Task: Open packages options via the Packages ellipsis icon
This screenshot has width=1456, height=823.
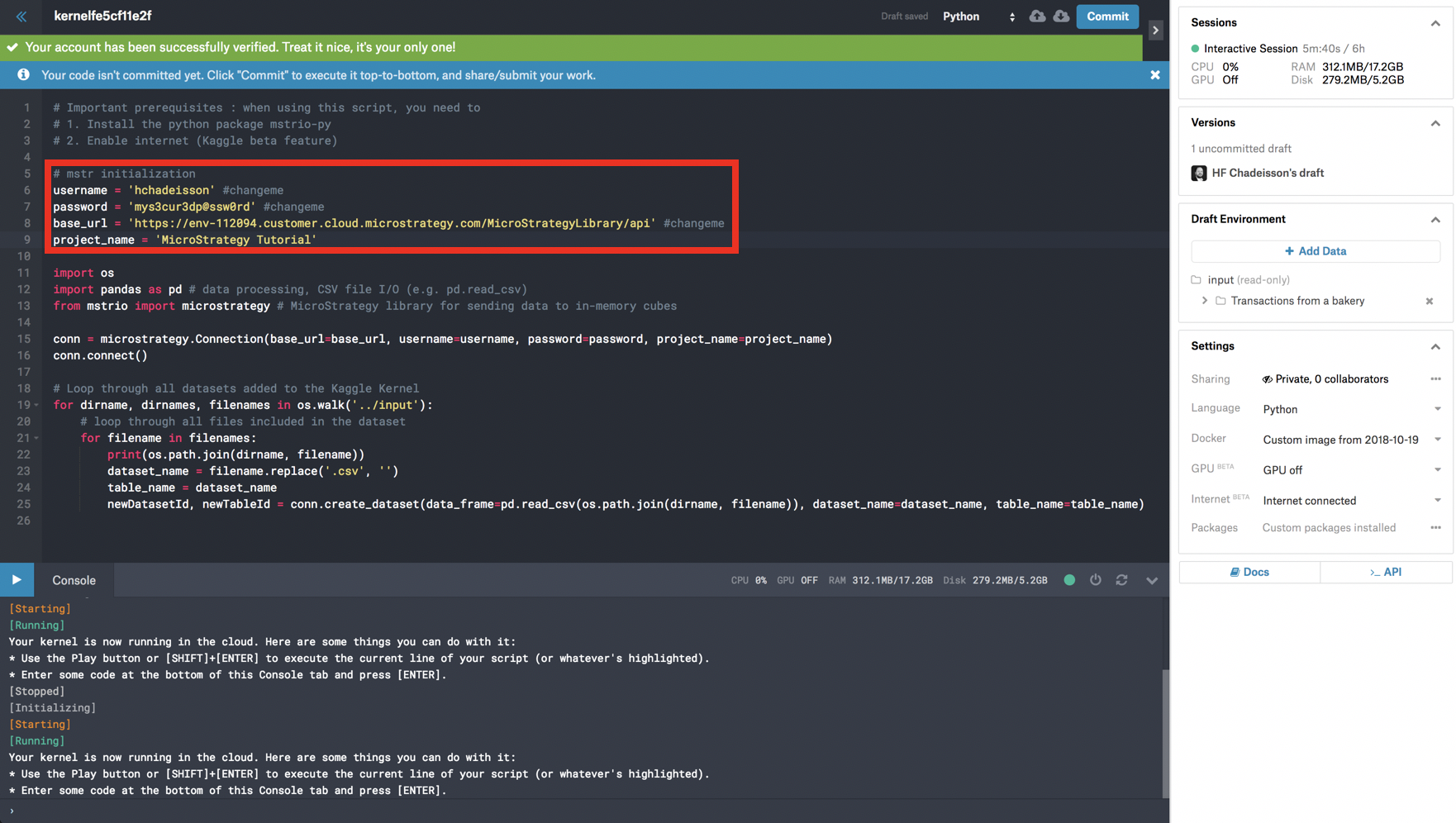Action: (1435, 527)
